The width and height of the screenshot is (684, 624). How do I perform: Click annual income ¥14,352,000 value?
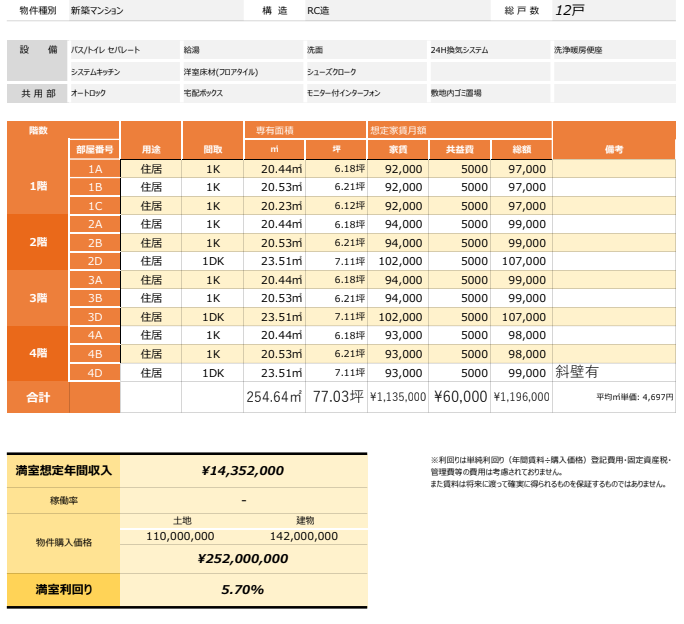pos(243,471)
